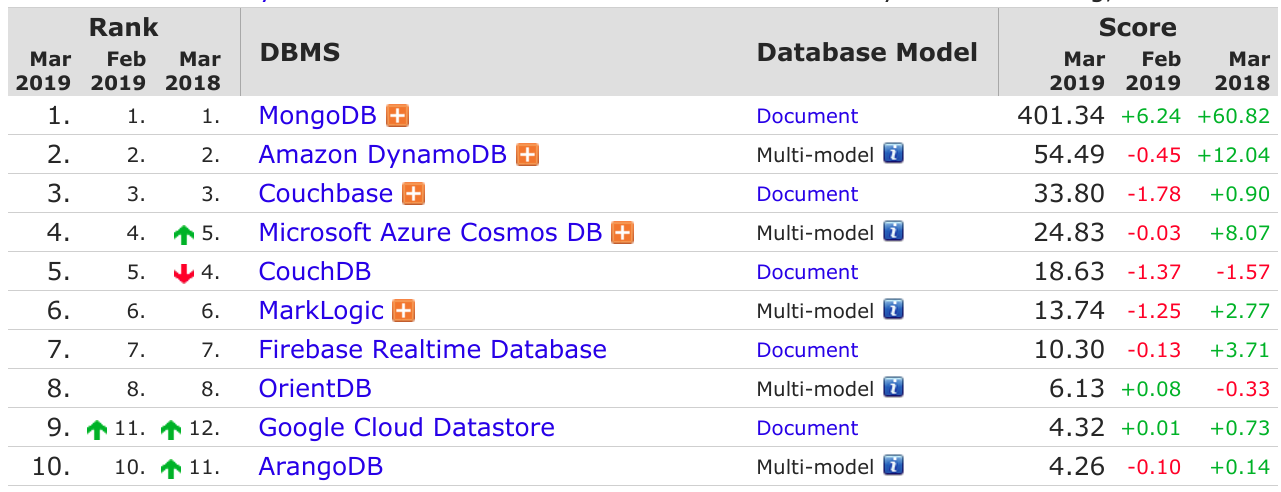1281x492 pixels.
Task: Click the score 401.34
Action: click(1061, 116)
